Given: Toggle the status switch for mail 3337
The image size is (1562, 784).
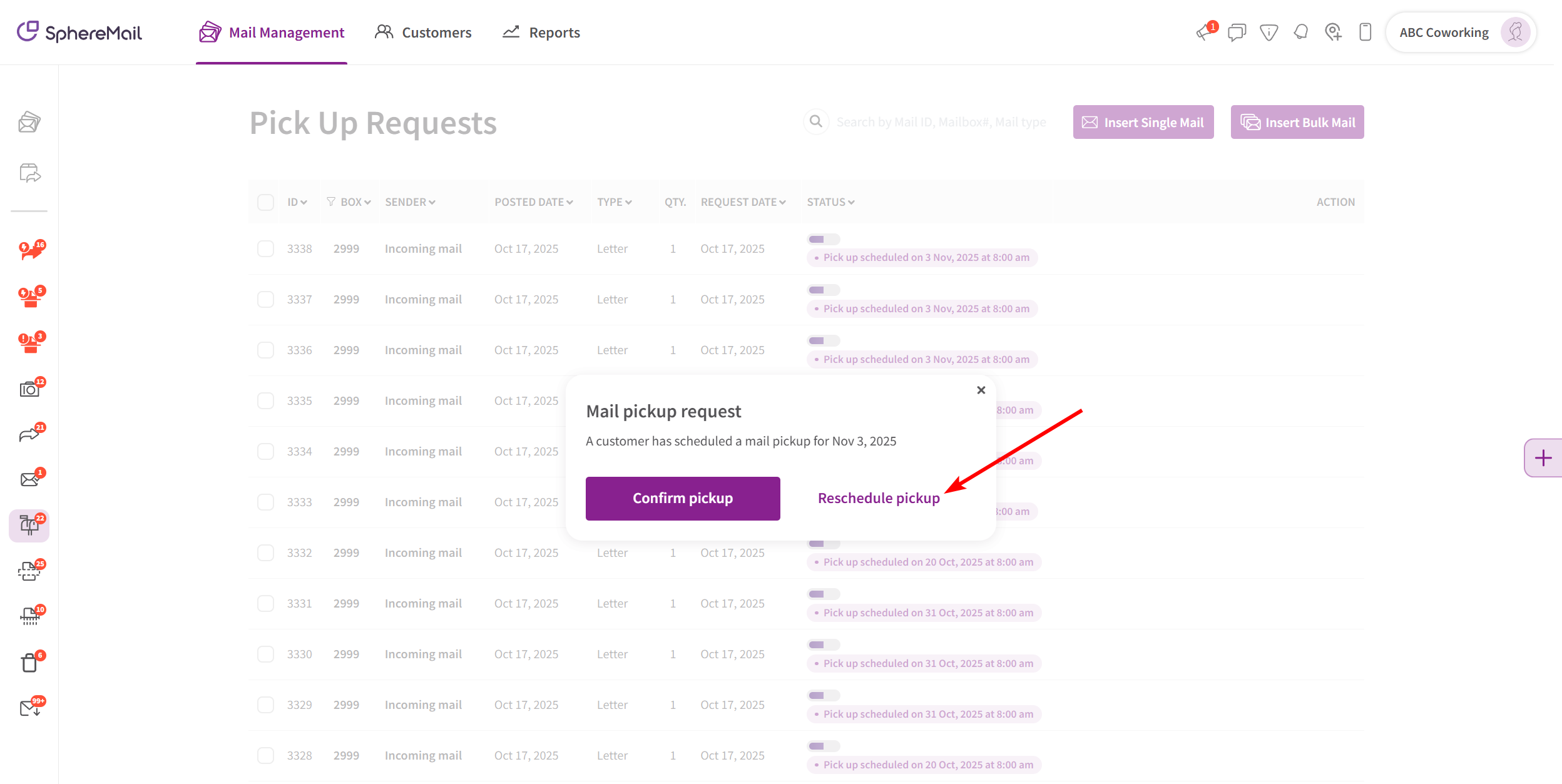Looking at the screenshot, I should pos(823,290).
